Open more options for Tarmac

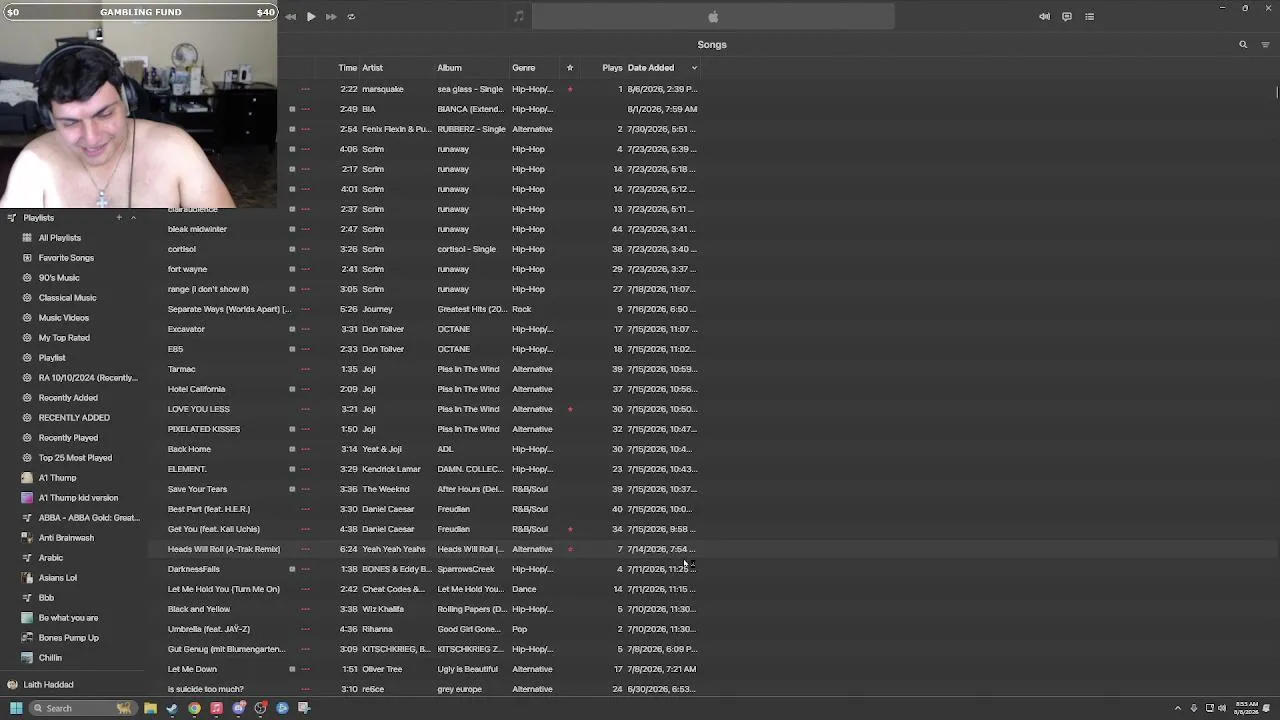(x=305, y=369)
